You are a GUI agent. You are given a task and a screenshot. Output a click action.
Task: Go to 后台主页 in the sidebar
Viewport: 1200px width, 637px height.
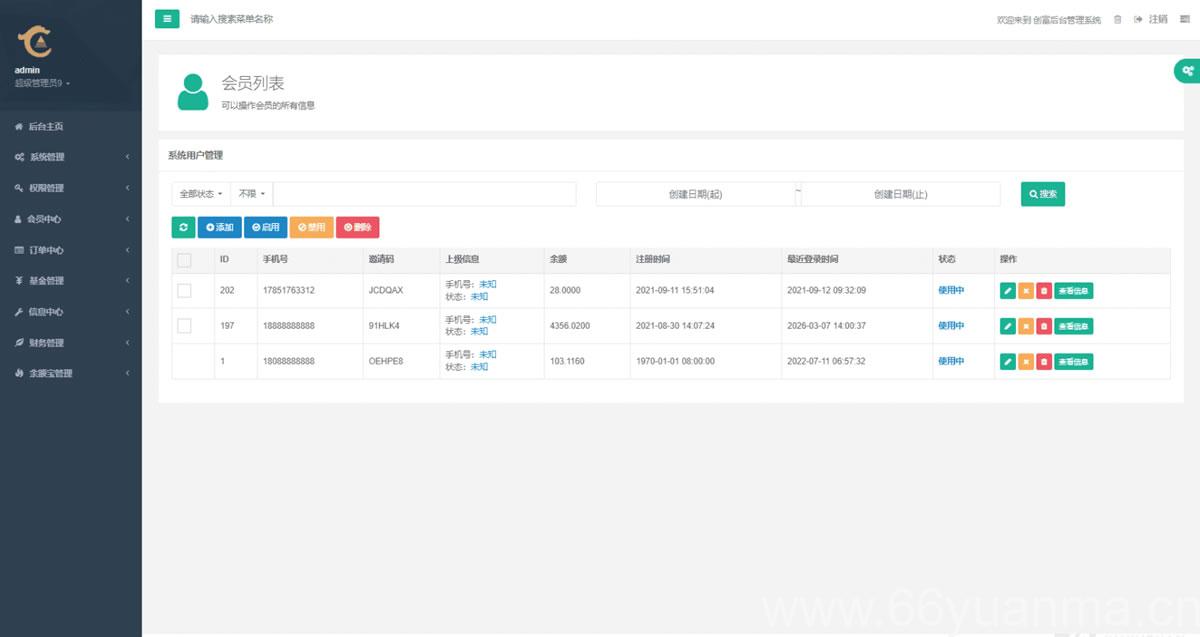pyautogui.click(x=71, y=126)
